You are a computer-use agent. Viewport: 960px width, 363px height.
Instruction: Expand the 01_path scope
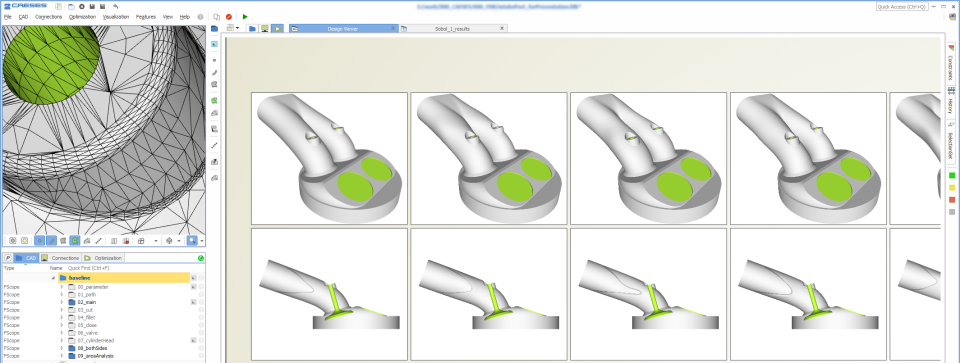click(61, 294)
